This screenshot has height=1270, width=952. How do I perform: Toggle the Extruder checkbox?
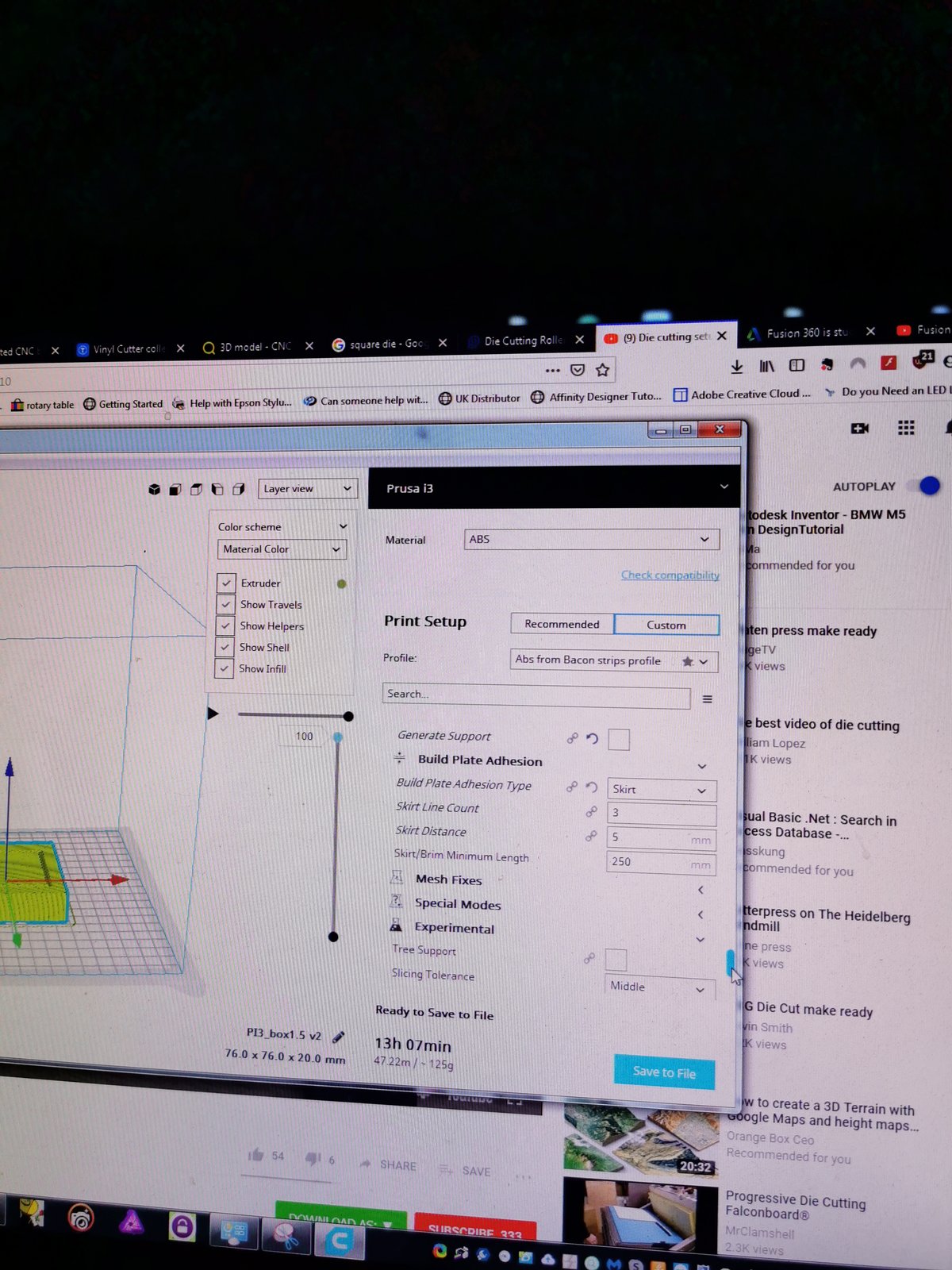tap(226, 583)
